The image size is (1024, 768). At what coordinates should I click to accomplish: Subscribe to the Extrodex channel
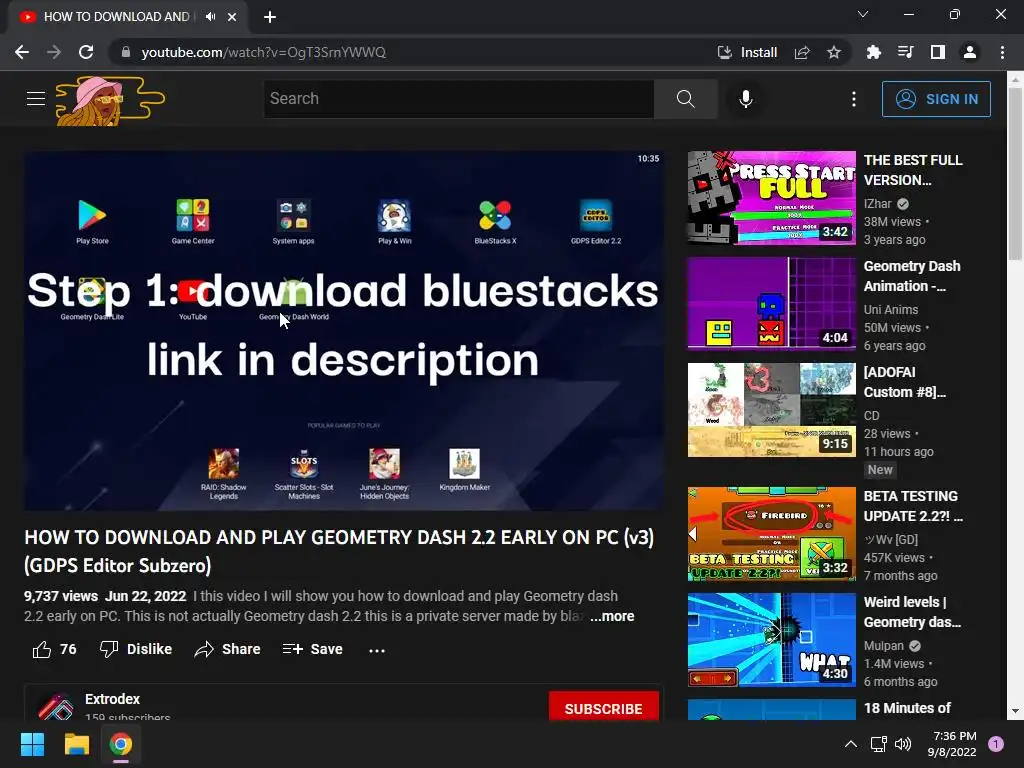pos(603,708)
